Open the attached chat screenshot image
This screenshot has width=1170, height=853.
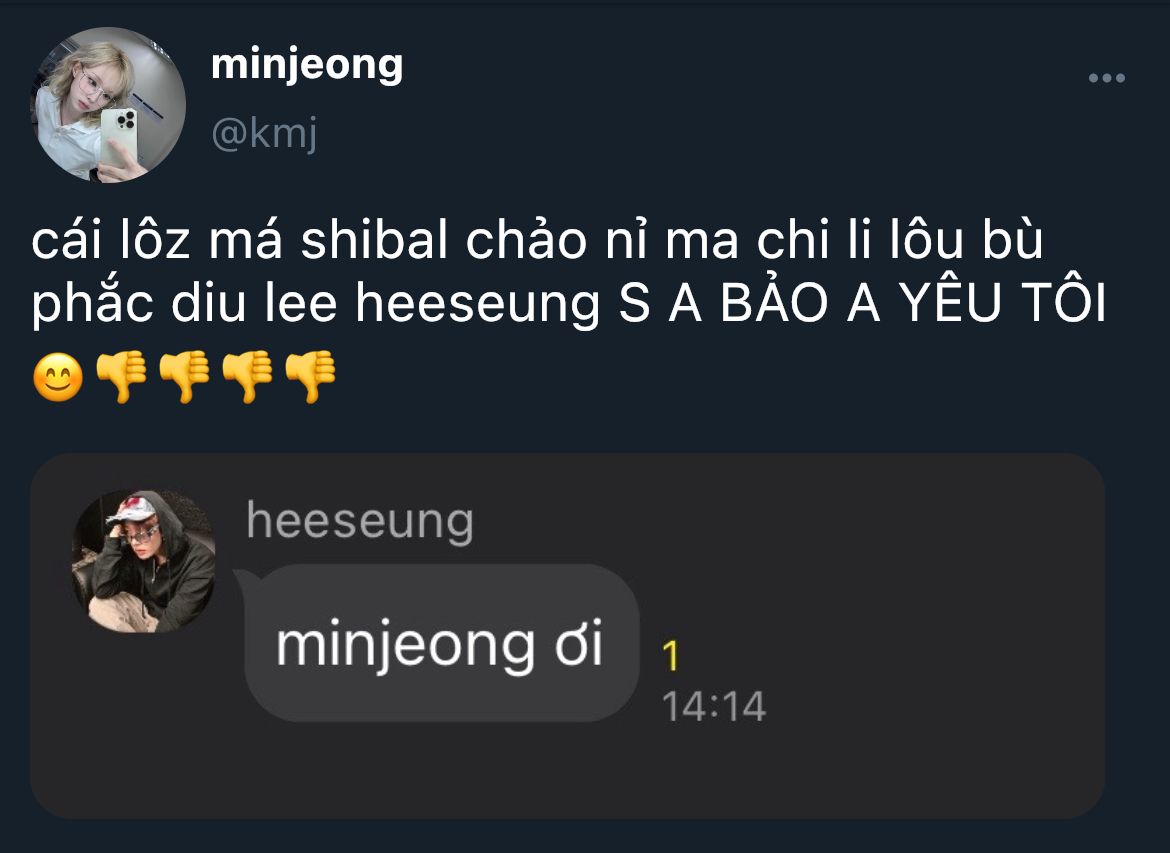(567, 636)
